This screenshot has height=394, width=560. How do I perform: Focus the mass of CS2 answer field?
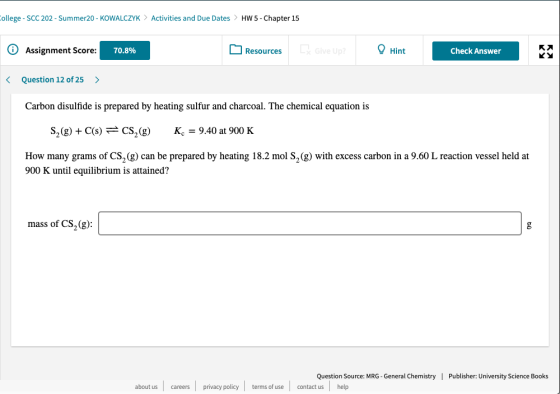click(310, 223)
